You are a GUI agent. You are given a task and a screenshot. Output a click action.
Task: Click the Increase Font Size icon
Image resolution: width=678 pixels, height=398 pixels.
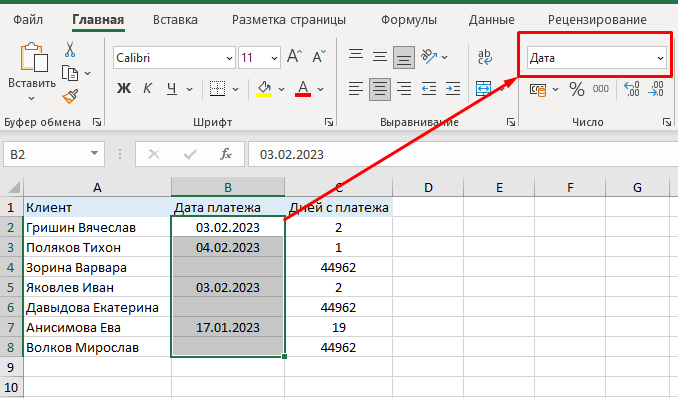pyautogui.click(x=294, y=57)
